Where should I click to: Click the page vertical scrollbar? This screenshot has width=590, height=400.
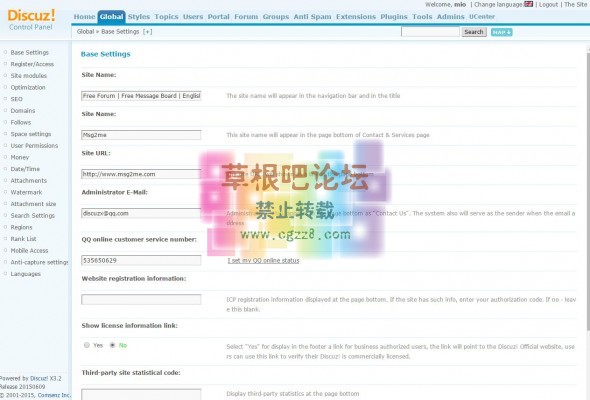pos(588,192)
